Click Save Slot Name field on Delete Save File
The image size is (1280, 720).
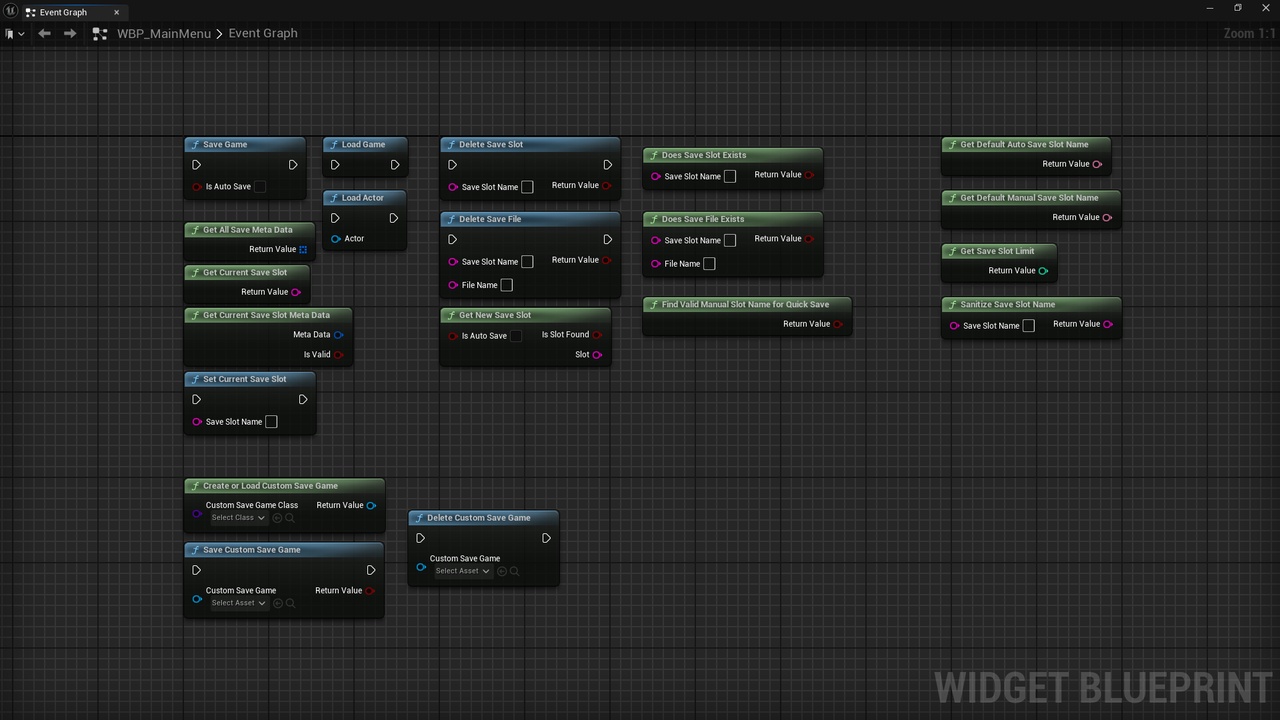tap(527, 262)
